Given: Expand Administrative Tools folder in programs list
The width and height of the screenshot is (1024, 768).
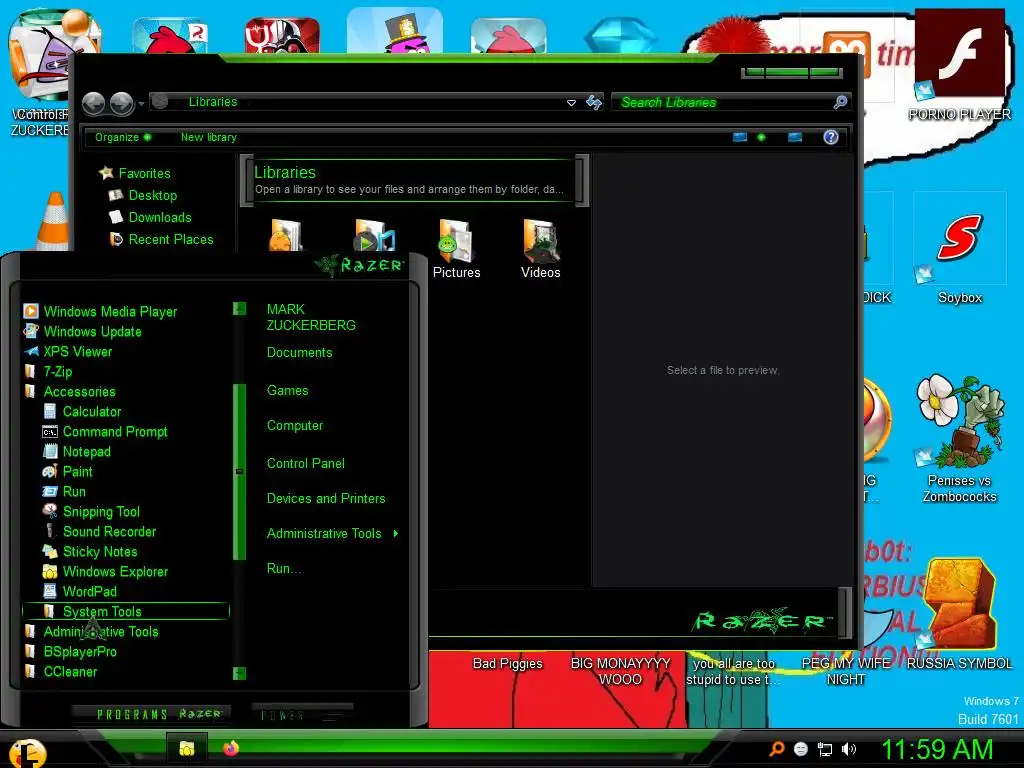Looking at the screenshot, I should [x=91, y=632].
